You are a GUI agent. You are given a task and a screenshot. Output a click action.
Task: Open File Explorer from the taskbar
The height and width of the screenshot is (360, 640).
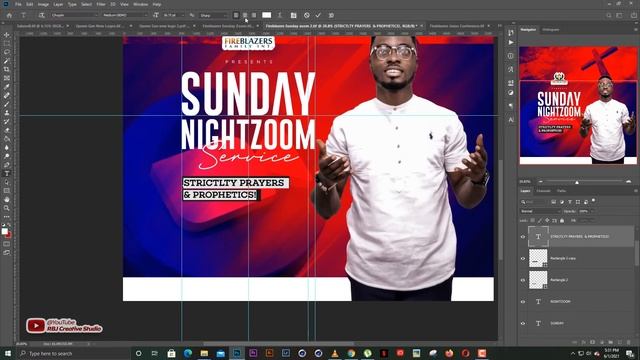pos(204,353)
